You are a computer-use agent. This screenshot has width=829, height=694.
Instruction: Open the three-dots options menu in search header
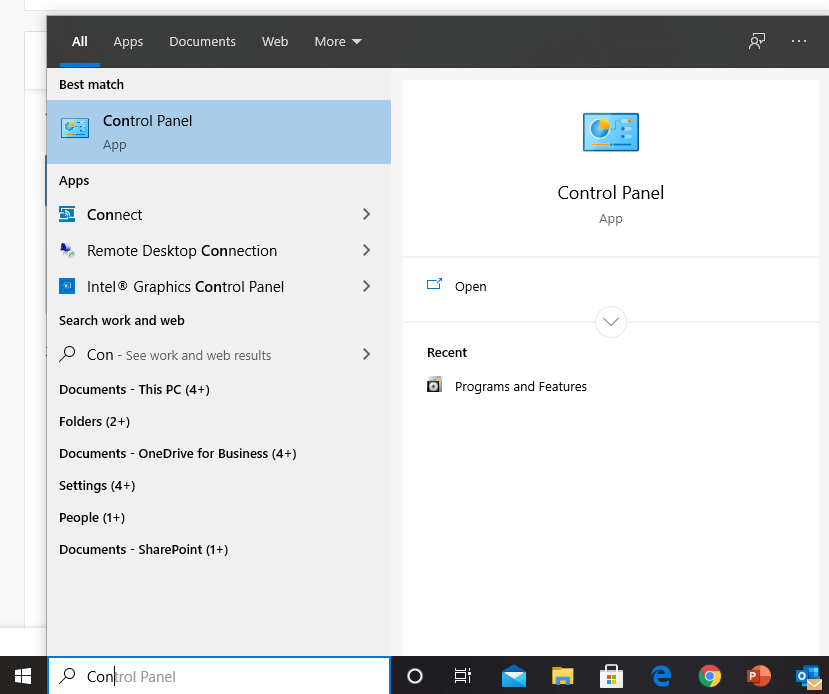(x=798, y=41)
